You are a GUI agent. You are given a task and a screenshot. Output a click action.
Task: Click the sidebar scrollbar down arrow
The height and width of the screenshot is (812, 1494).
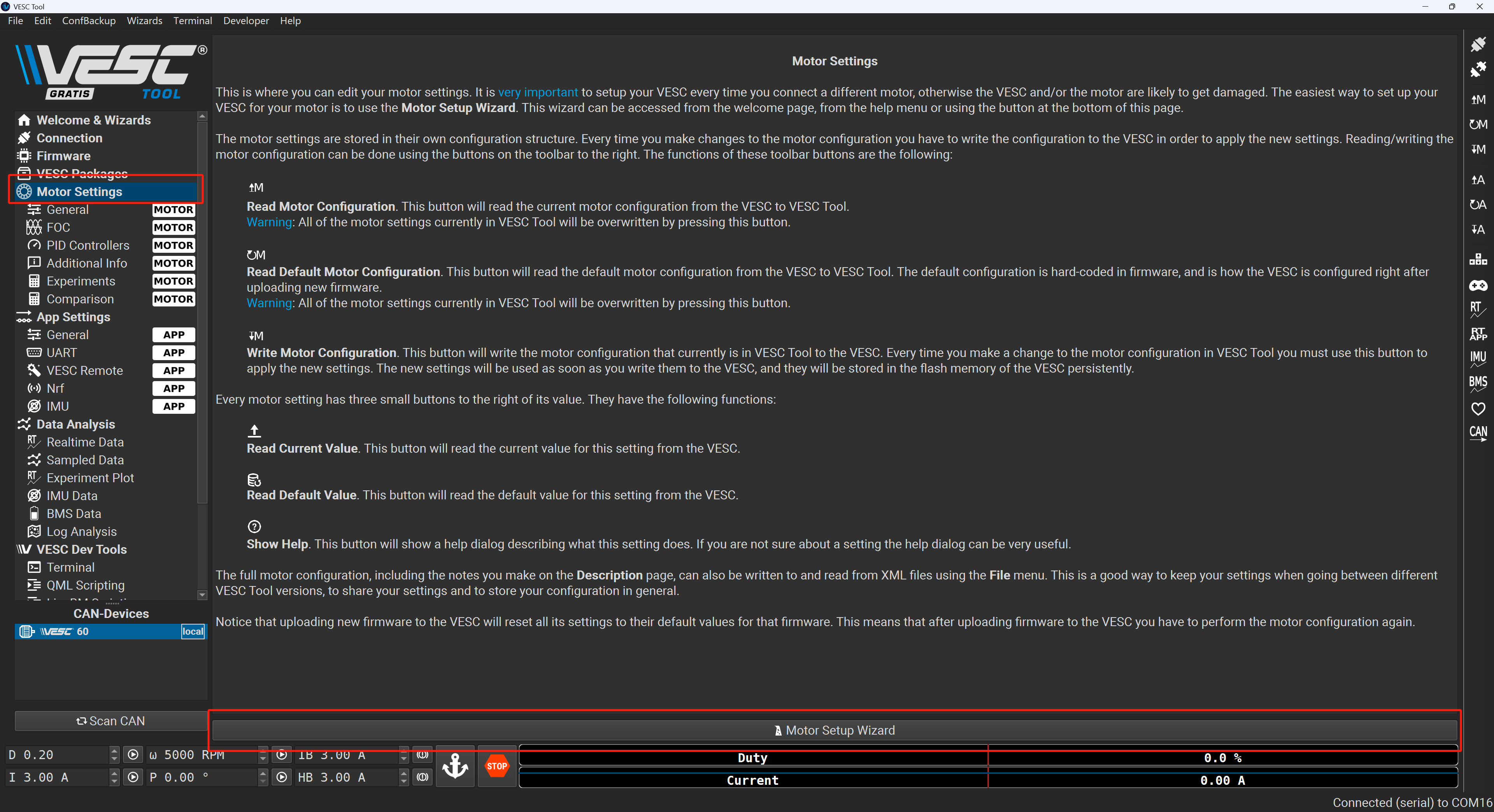(202, 595)
